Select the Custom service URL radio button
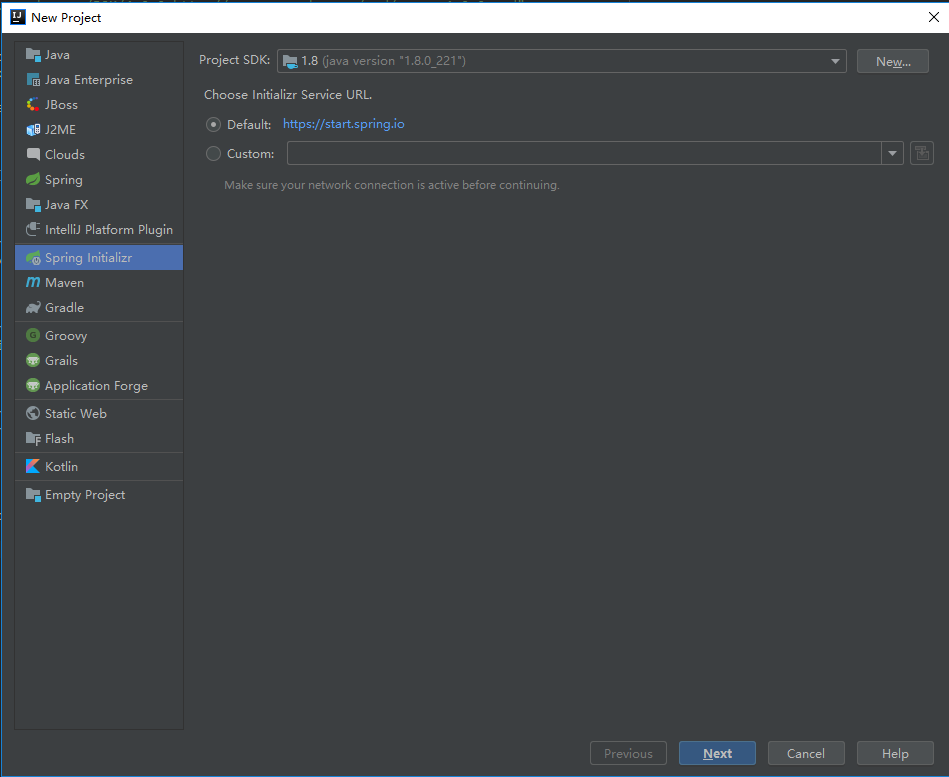Image resolution: width=949 pixels, height=777 pixels. pos(213,154)
